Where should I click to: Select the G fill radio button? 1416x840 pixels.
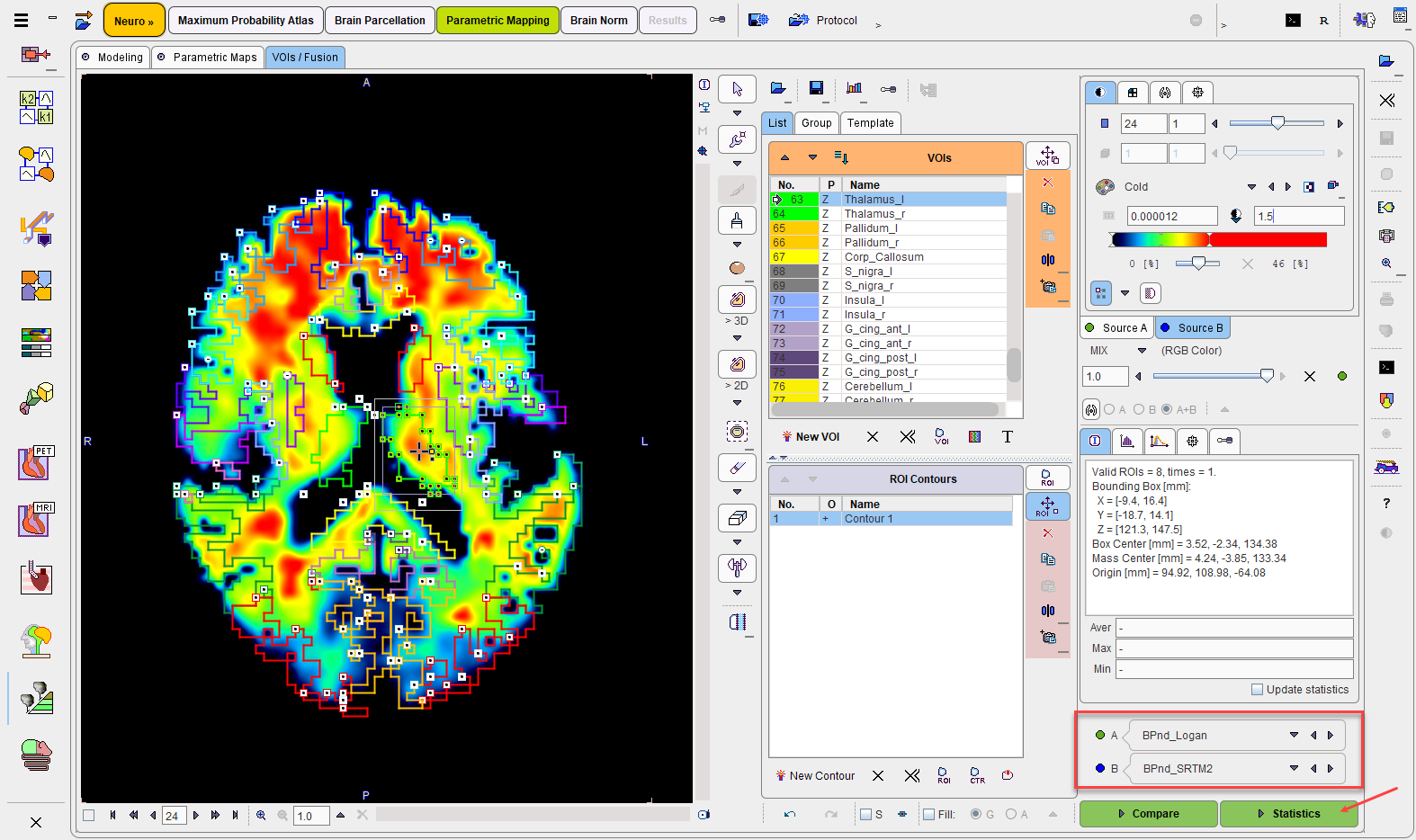pos(976,814)
